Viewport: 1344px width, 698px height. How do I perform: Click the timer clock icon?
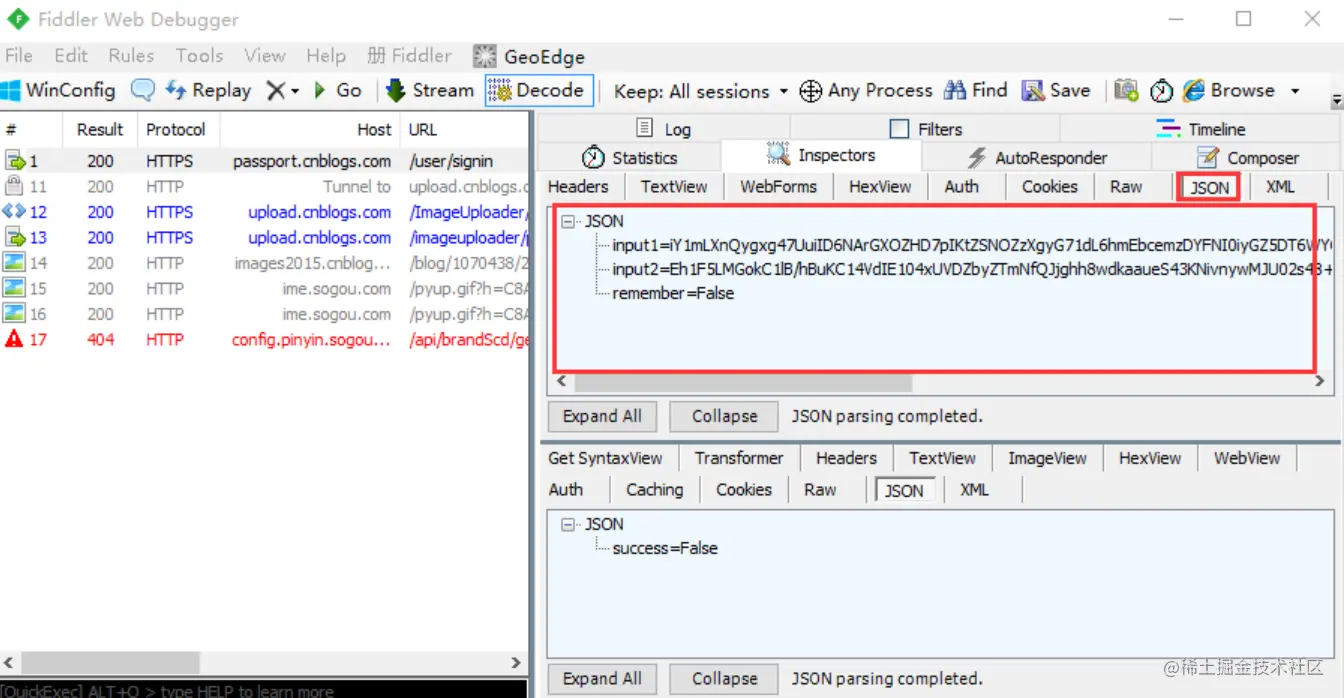coord(1161,91)
